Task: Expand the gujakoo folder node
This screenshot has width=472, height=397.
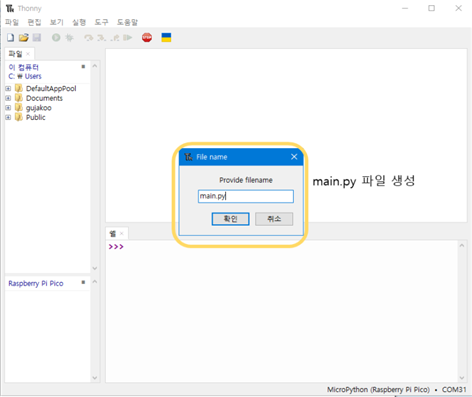Action: (x=8, y=108)
